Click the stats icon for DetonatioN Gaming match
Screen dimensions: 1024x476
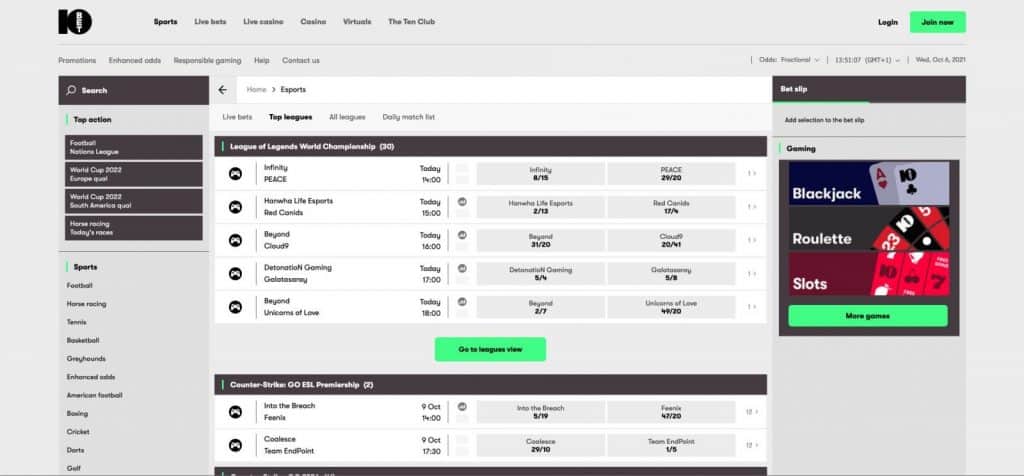(x=462, y=268)
